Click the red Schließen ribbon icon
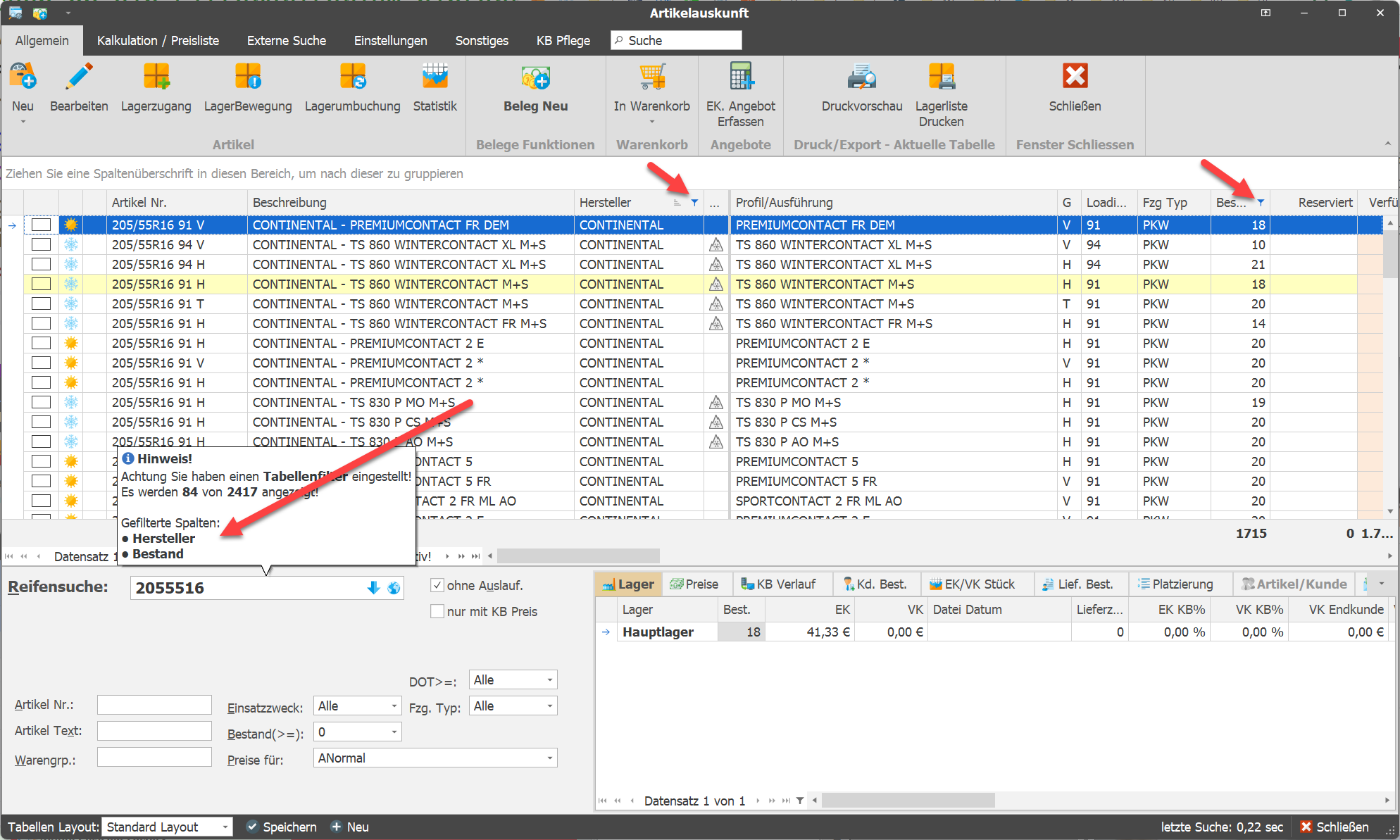Viewport: 1400px width, 840px height. tap(1075, 76)
